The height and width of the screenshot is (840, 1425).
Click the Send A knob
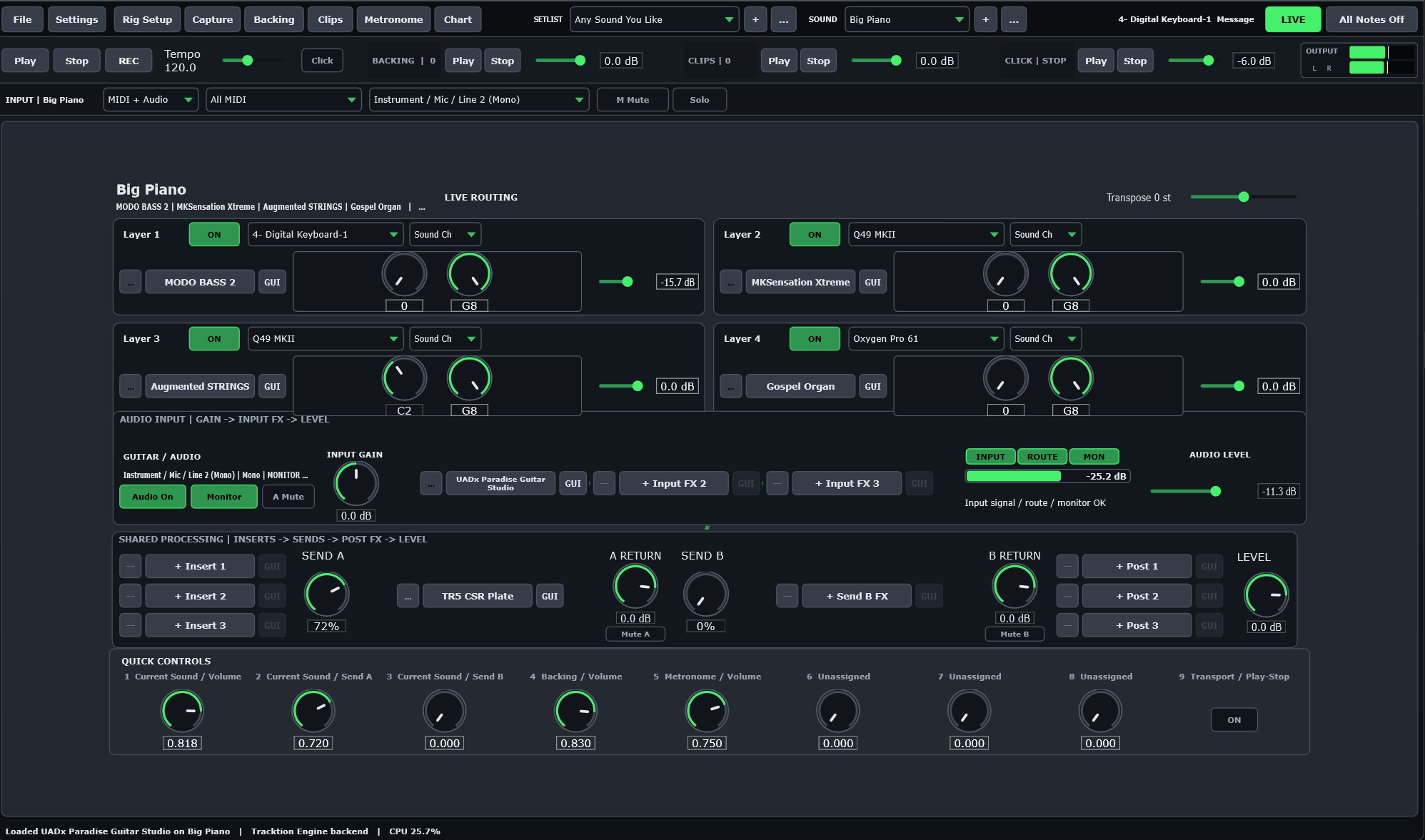[326, 594]
